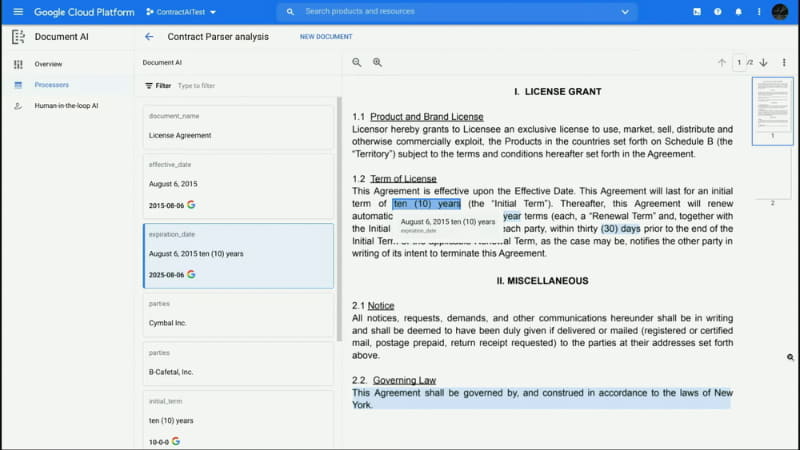The height and width of the screenshot is (450, 800).
Task: Open the top bar three-dot settings menu
Action: [759, 12]
